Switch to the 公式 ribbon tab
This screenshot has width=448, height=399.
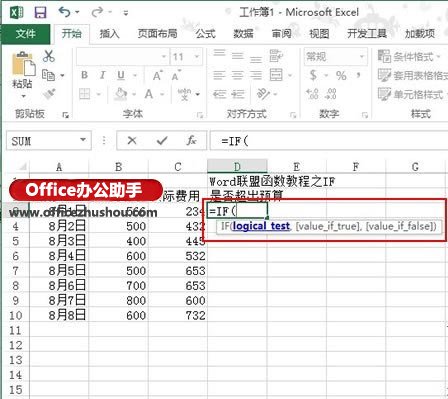pos(205,34)
